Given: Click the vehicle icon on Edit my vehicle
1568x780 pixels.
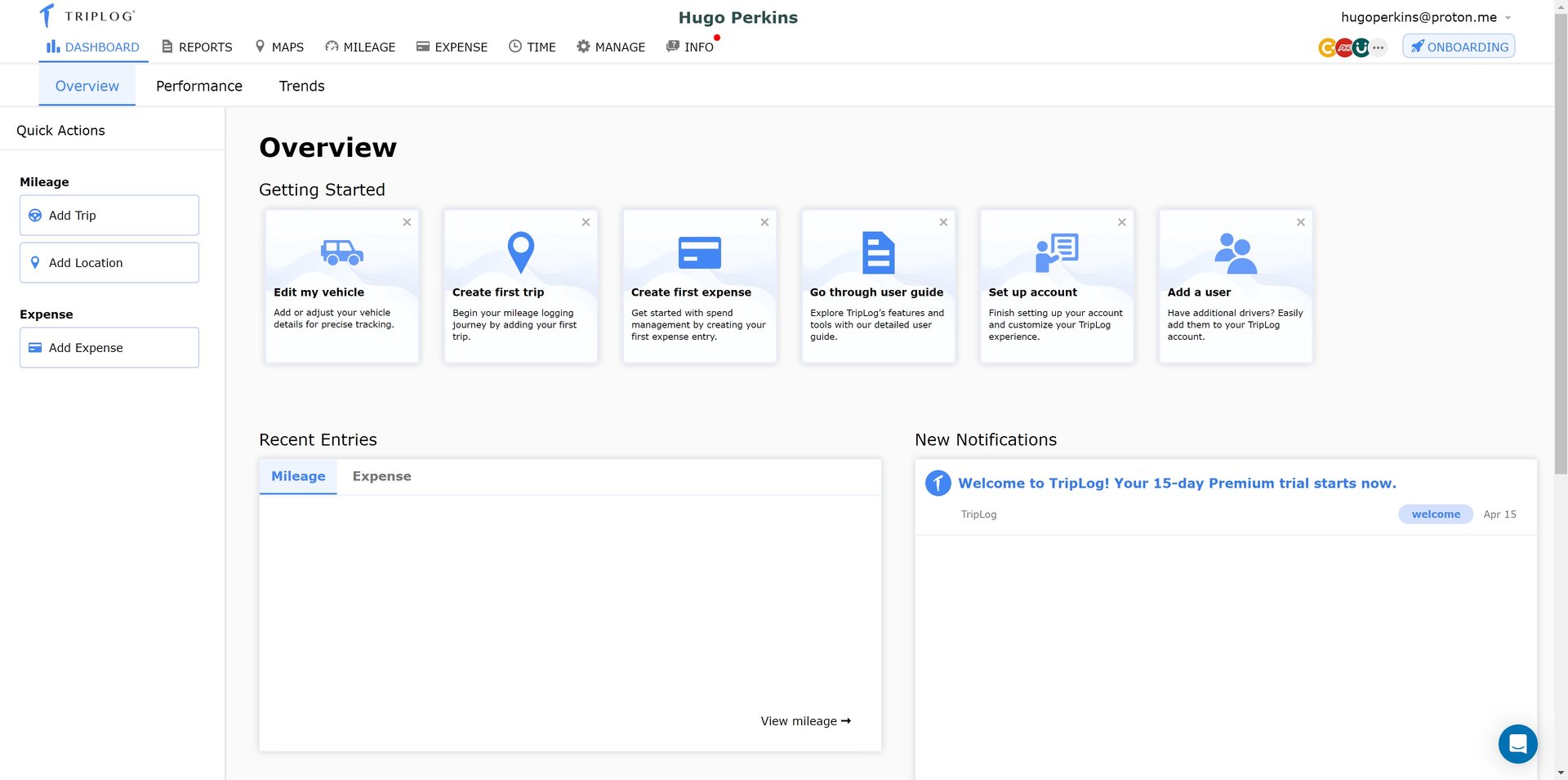Looking at the screenshot, I should 342,252.
